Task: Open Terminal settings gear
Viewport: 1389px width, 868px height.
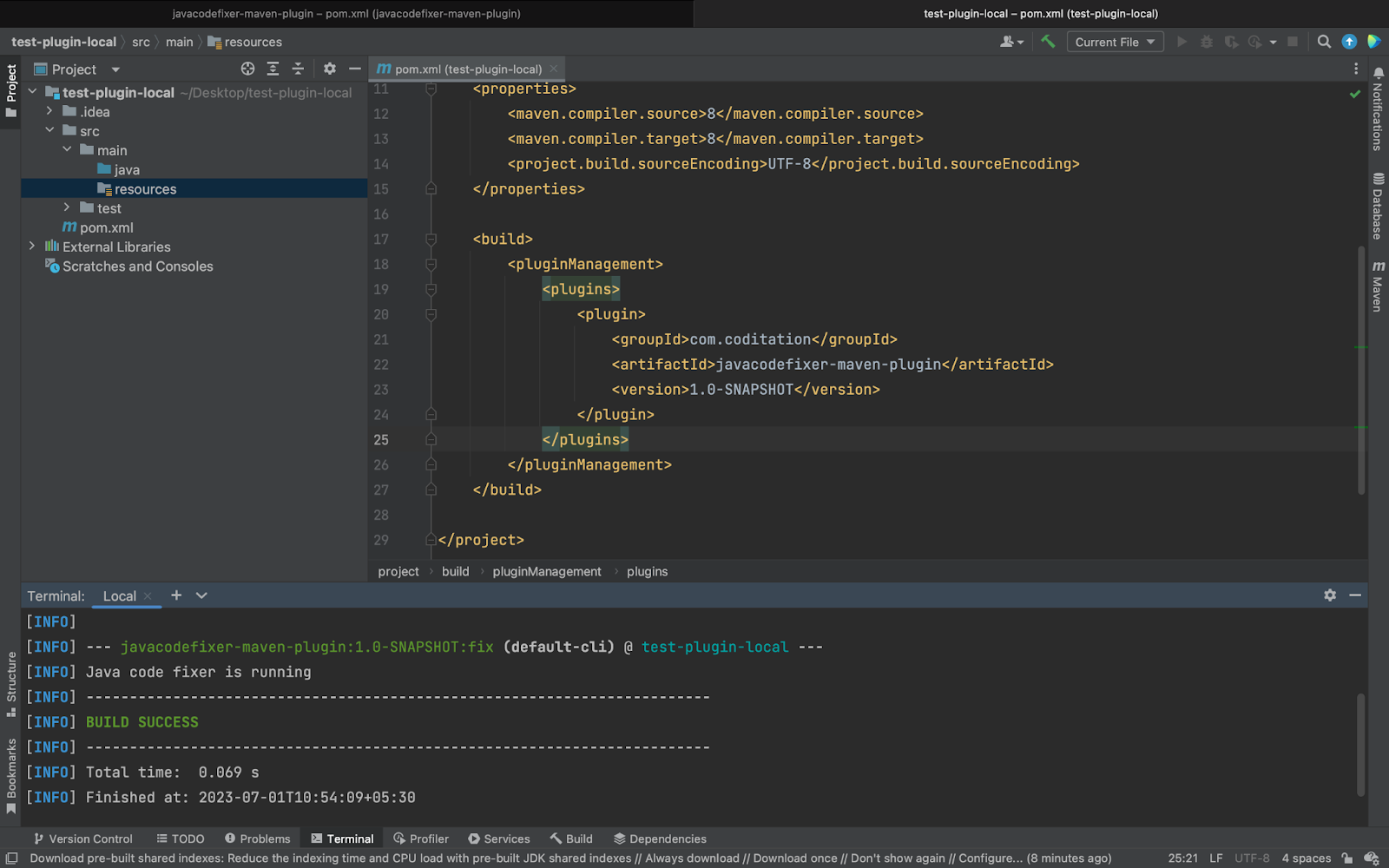Action: click(x=1330, y=595)
